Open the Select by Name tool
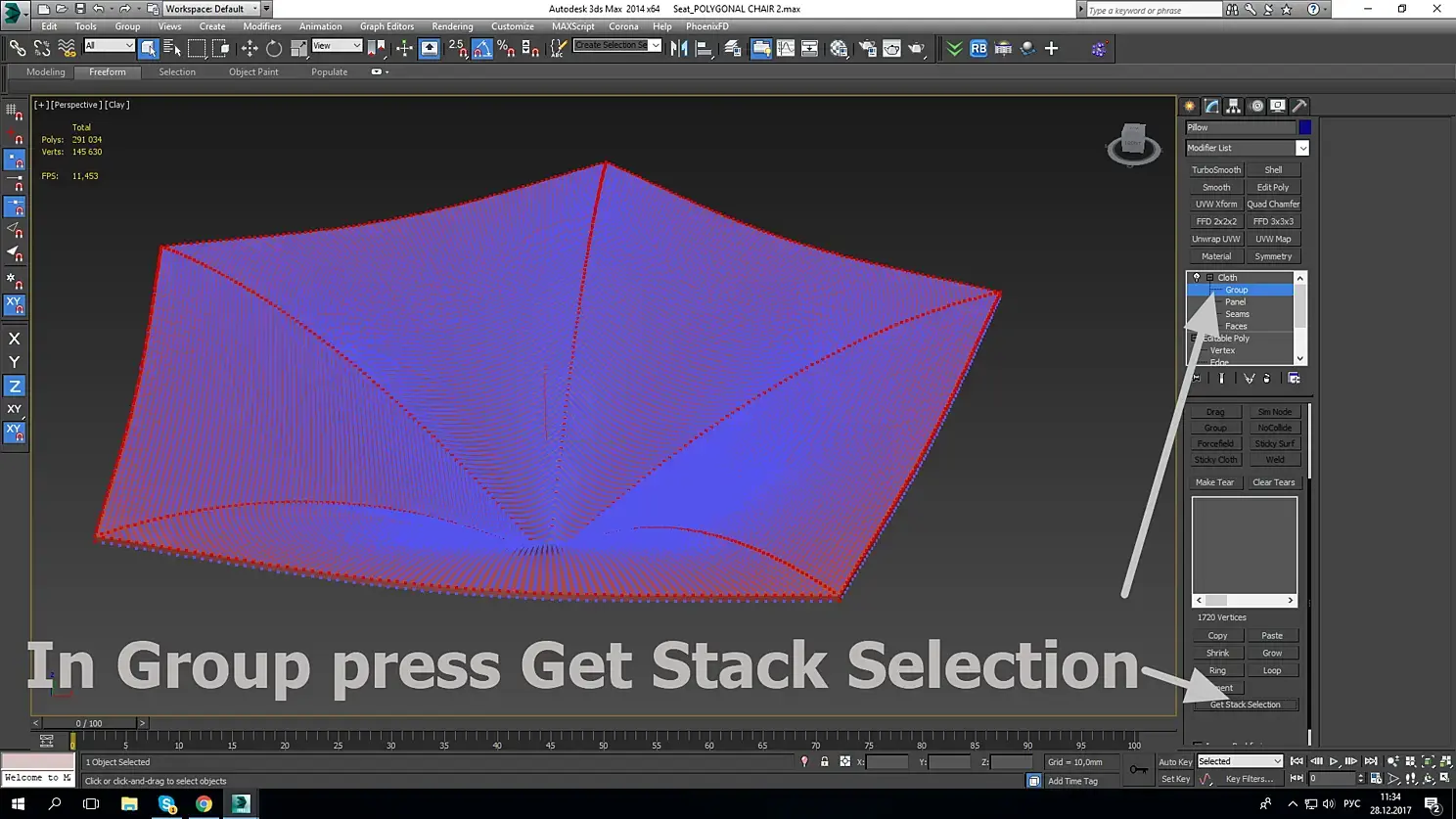 172,48
